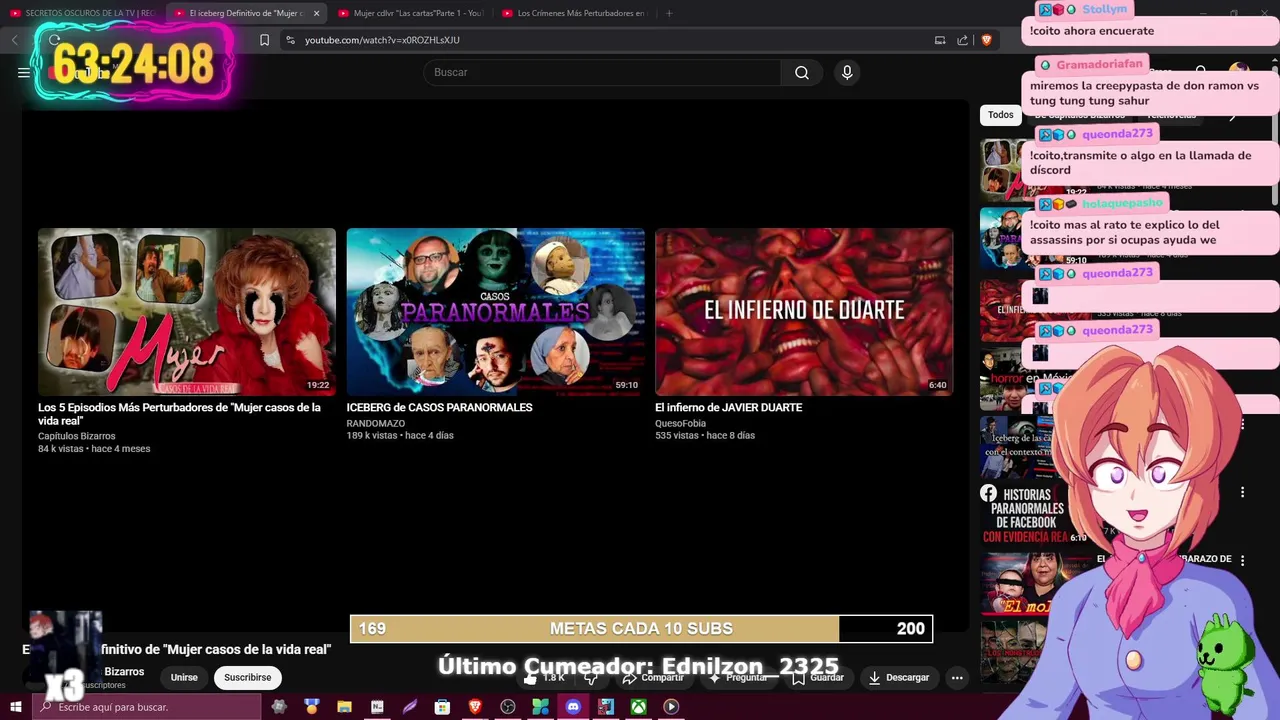This screenshot has width=1280, height=720.
Task: Launch File Explorer from the taskbar
Action: point(344,707)
